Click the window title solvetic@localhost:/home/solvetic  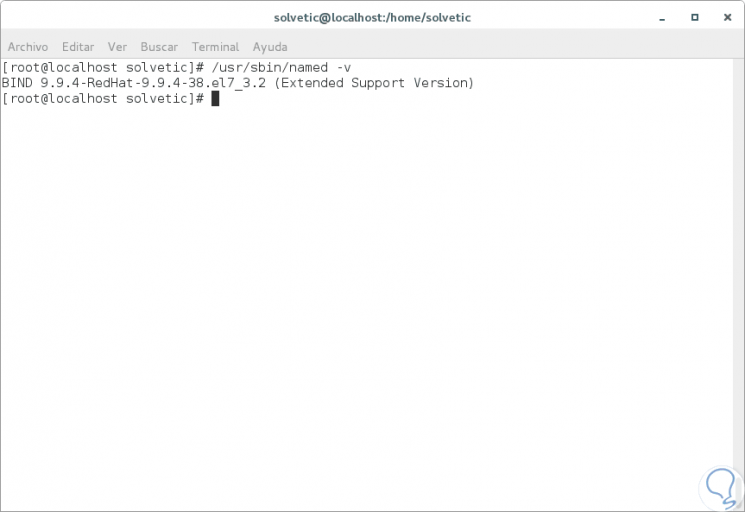(372, 18)
